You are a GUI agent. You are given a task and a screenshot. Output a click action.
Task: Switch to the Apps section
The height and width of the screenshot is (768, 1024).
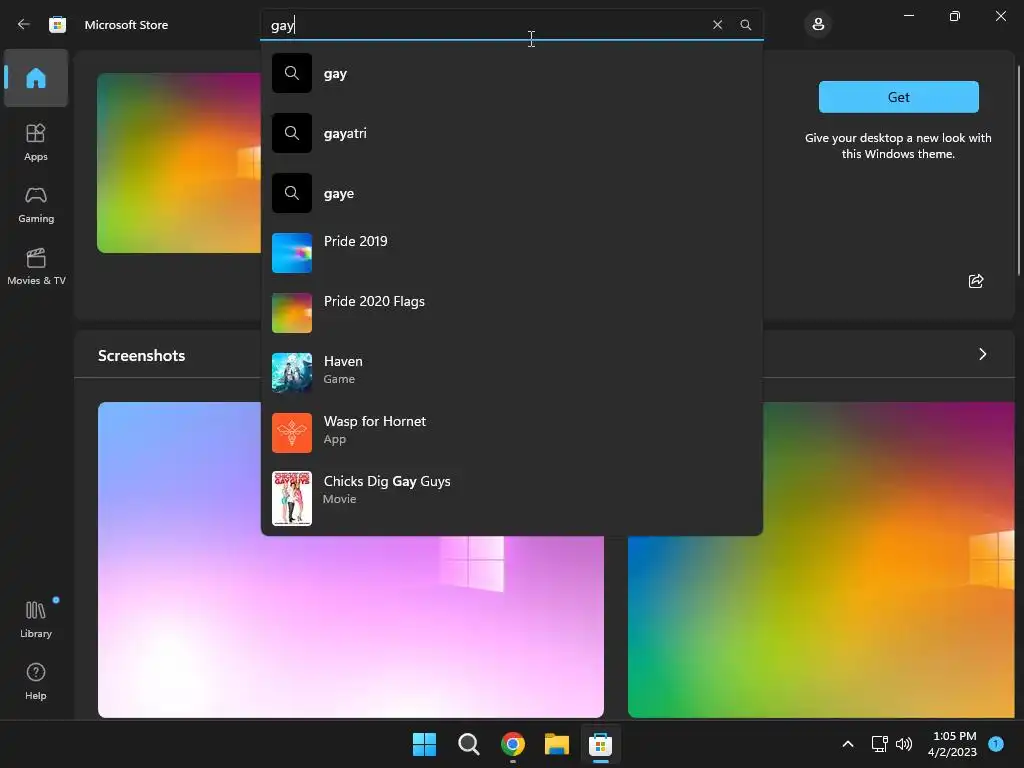coord(36,142)
